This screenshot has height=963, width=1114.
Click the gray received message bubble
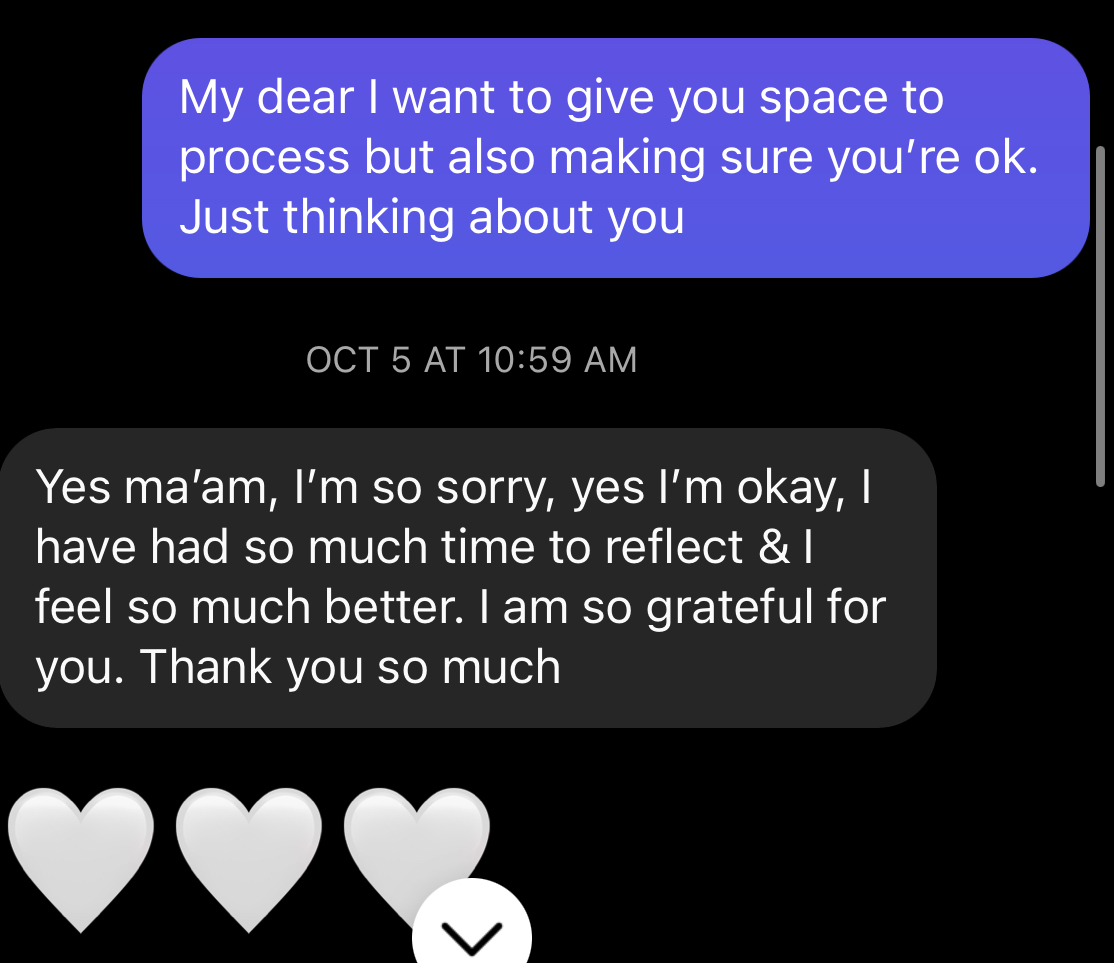467,577
